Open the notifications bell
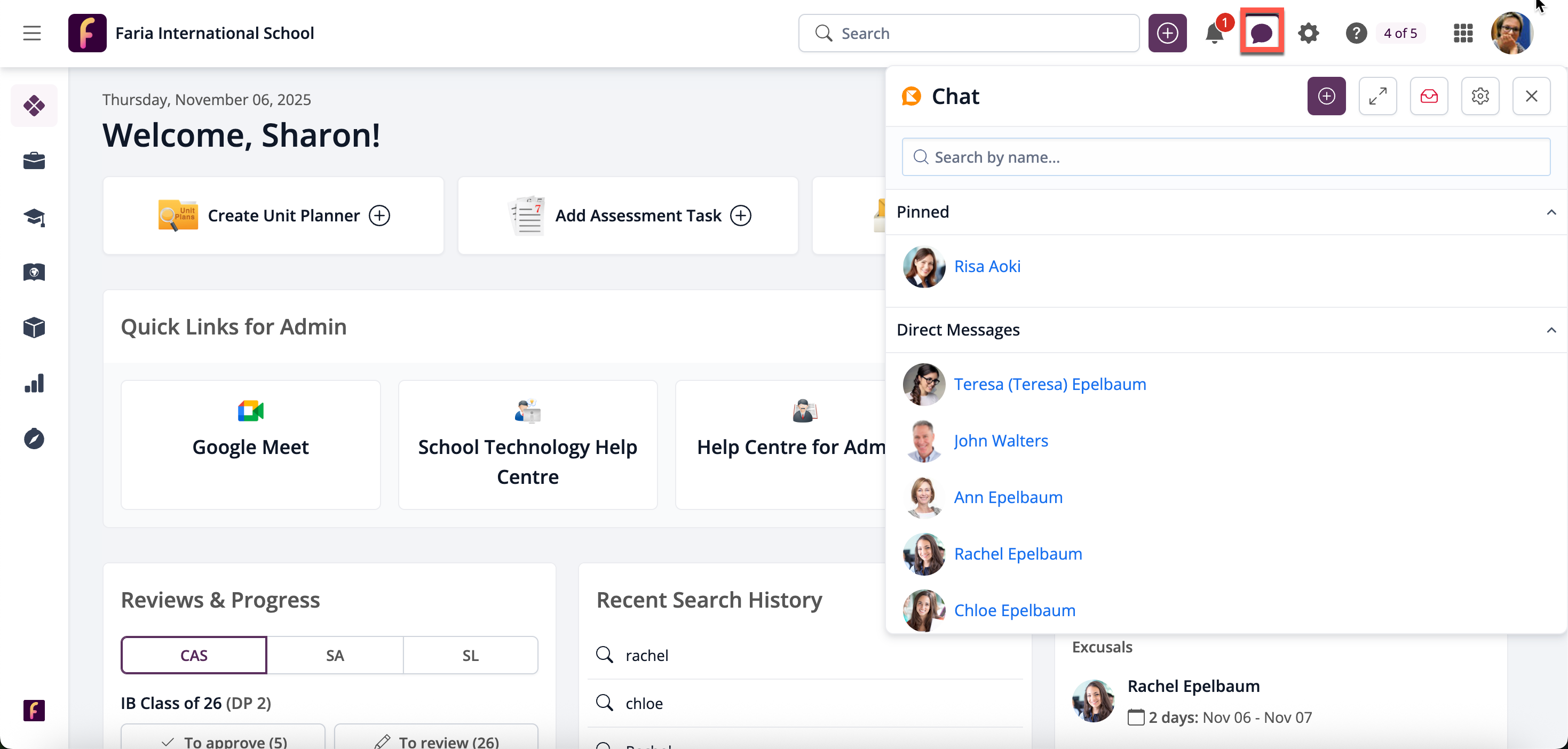 click(1214, 34)
